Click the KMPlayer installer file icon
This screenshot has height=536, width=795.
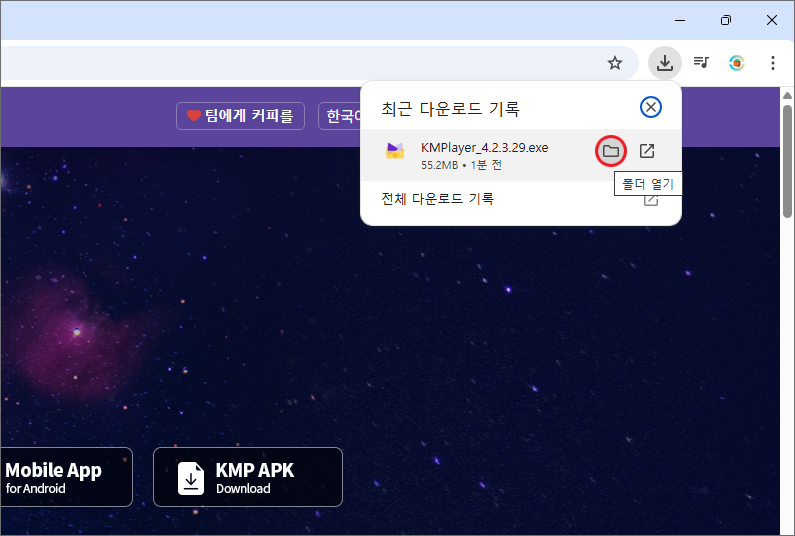(395, 151)
